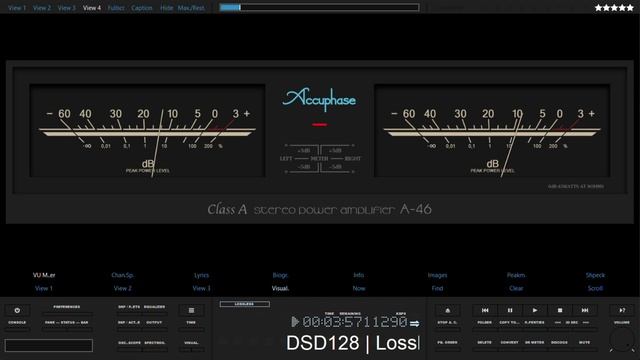Click View 2 in the lower link row
The height and width of the screenshot is (360, 640).
pos(122,288)
